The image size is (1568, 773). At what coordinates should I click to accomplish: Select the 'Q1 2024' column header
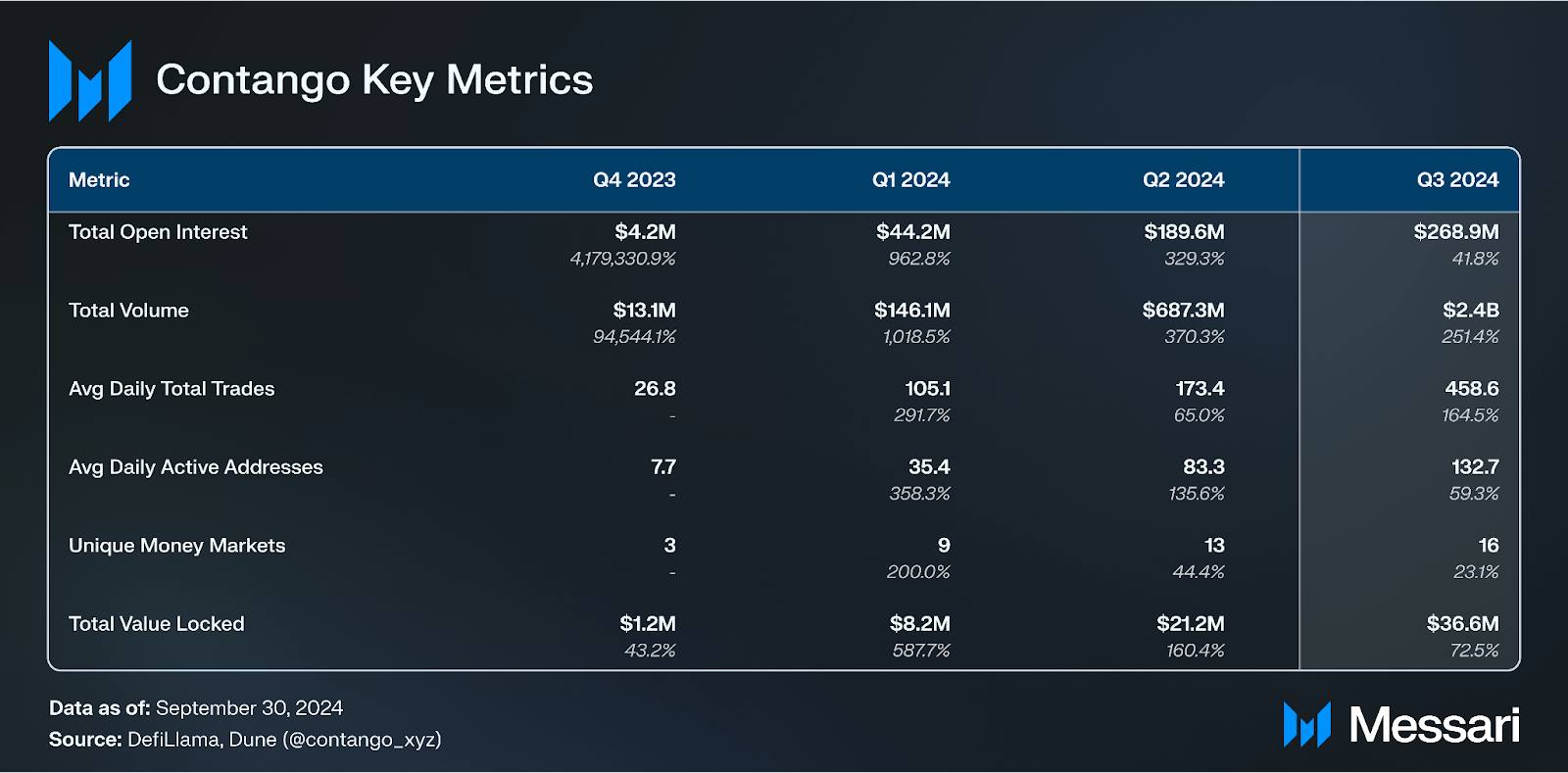tap(910, 180)
